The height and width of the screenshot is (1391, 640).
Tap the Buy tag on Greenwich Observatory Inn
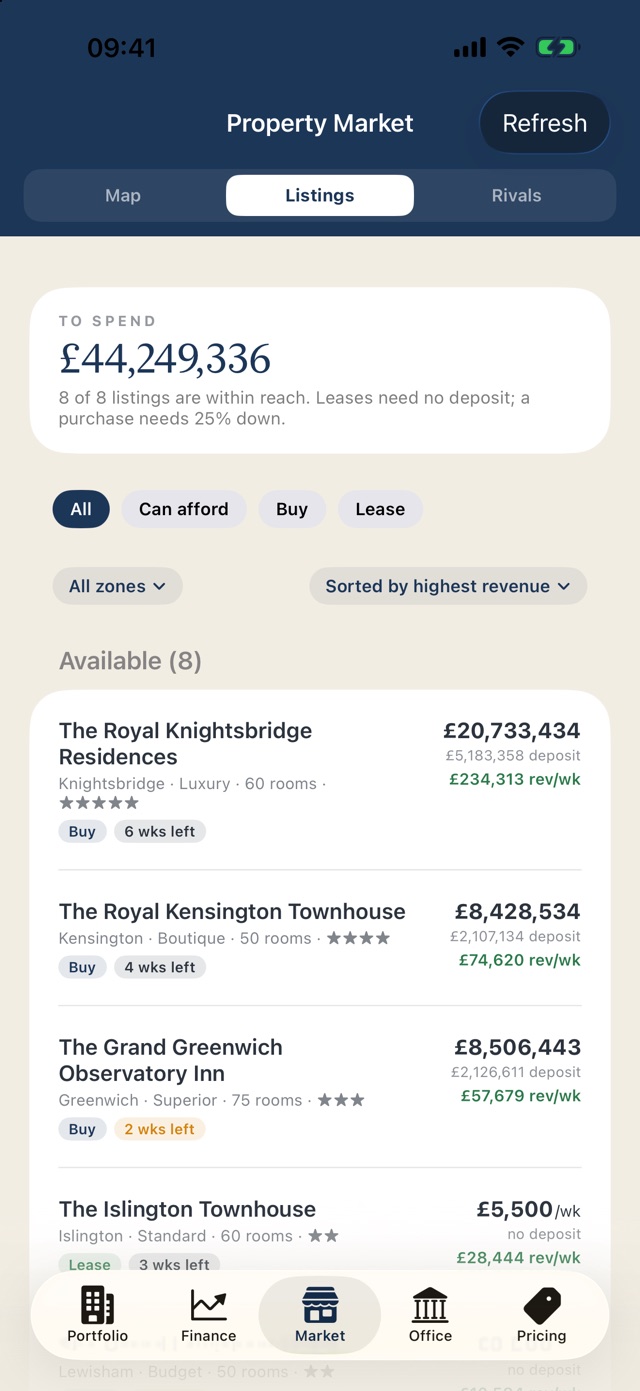[x=83, y=1129]
